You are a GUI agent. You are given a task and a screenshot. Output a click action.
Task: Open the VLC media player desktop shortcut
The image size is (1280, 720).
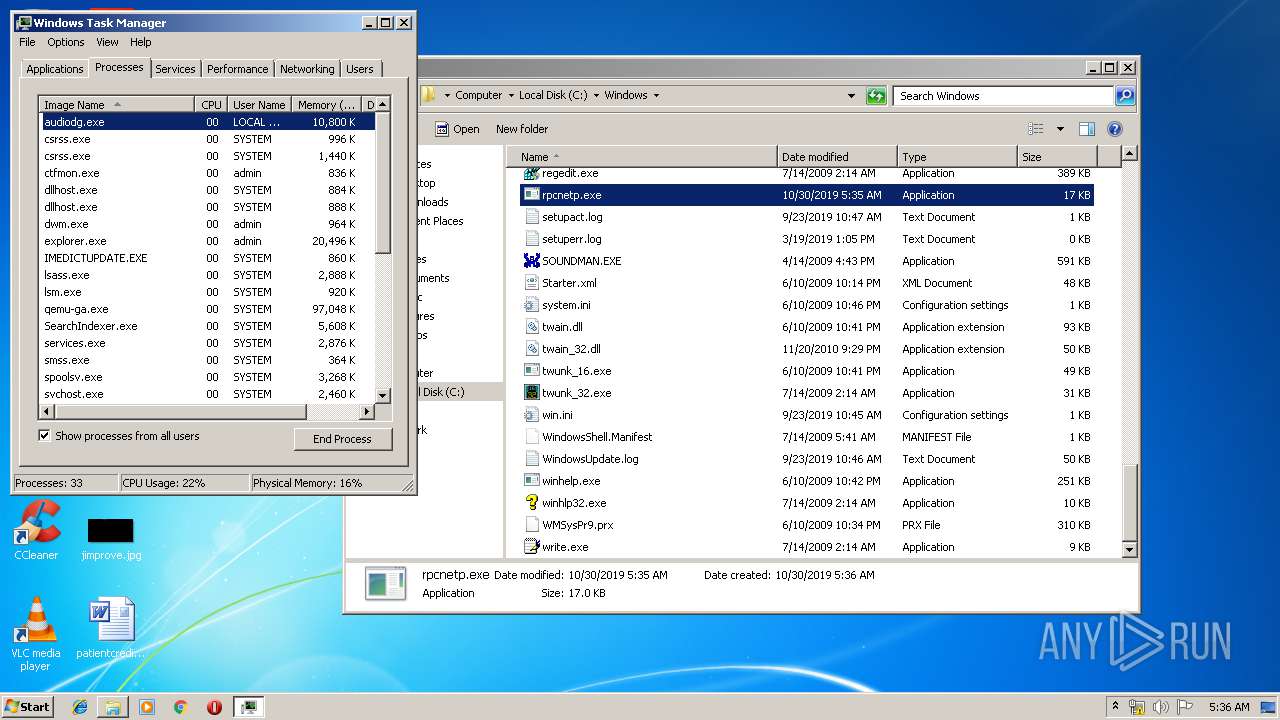[36, 633]
